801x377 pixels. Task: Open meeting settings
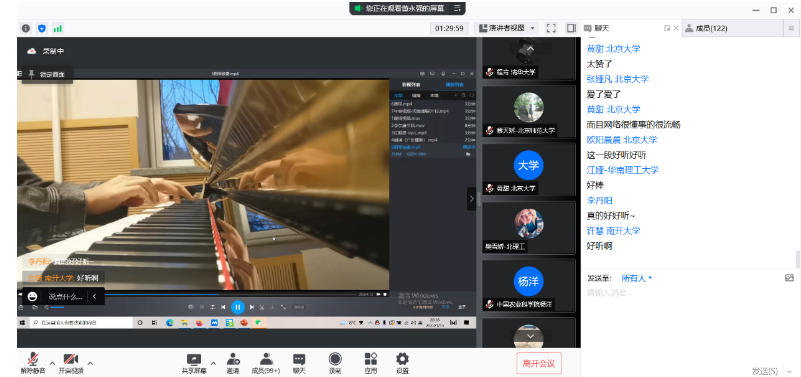(x=403, y=363)
